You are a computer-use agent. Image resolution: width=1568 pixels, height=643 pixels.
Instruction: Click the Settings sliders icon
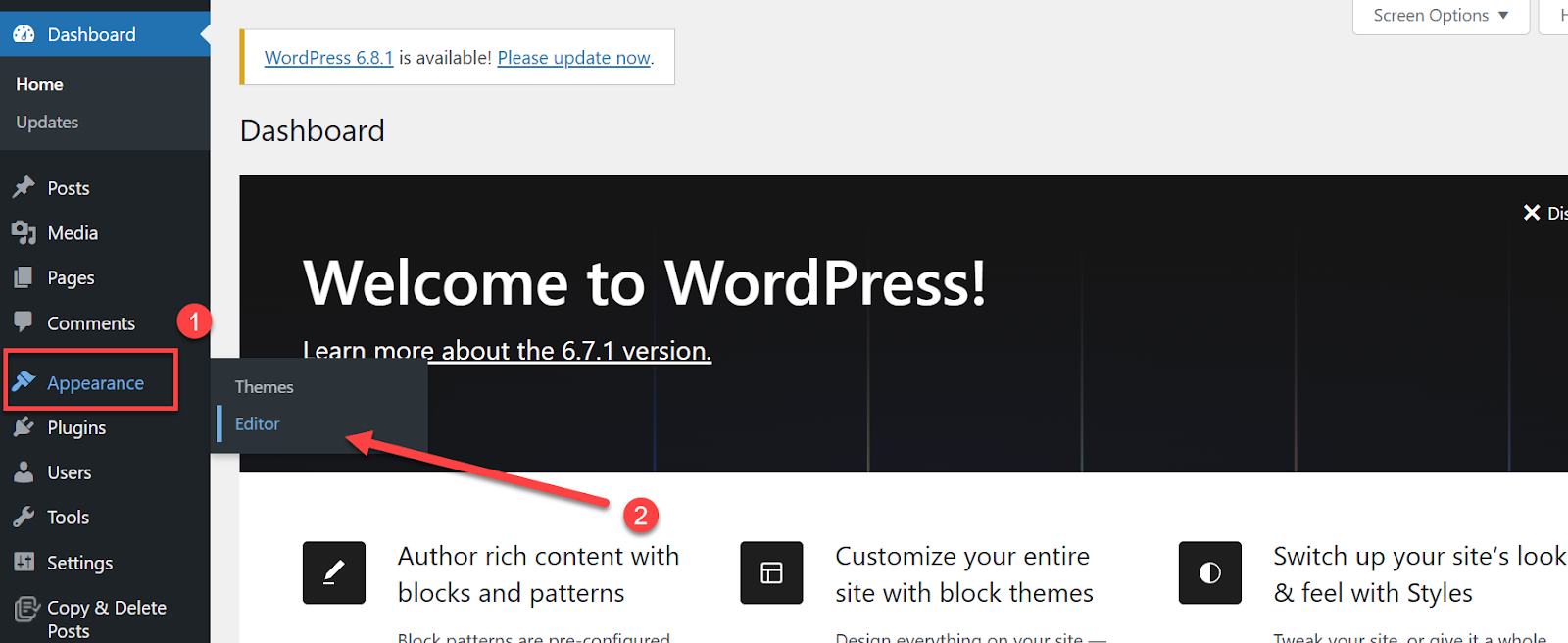[24, 562]
